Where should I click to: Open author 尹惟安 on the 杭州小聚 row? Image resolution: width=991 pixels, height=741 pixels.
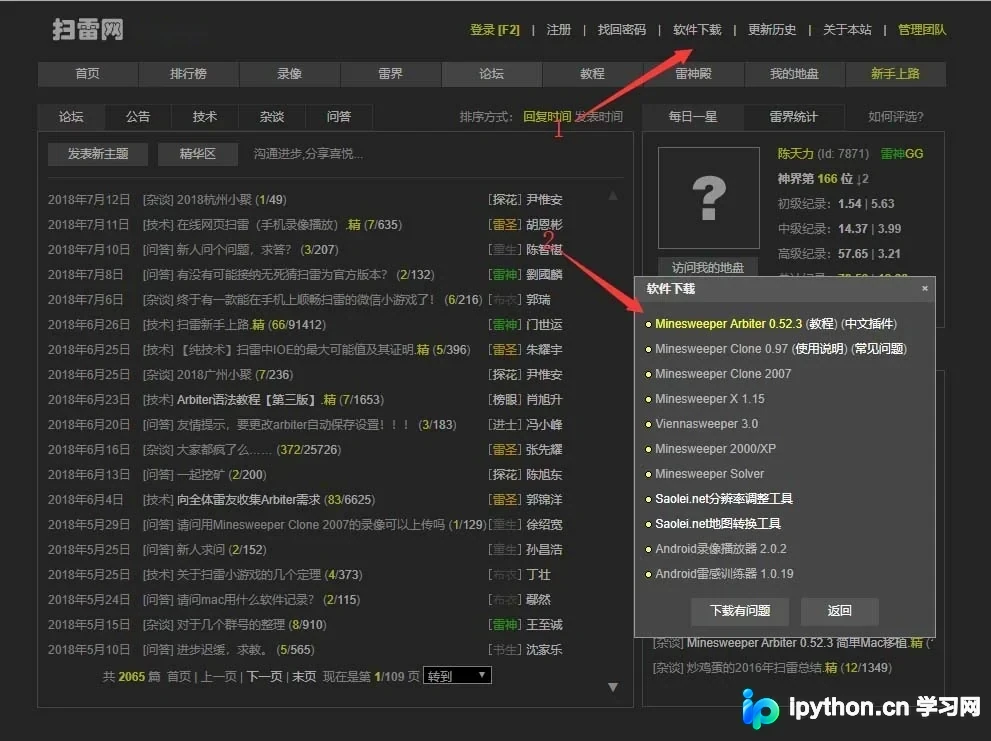pyautogui.click(x=544, y=200)
